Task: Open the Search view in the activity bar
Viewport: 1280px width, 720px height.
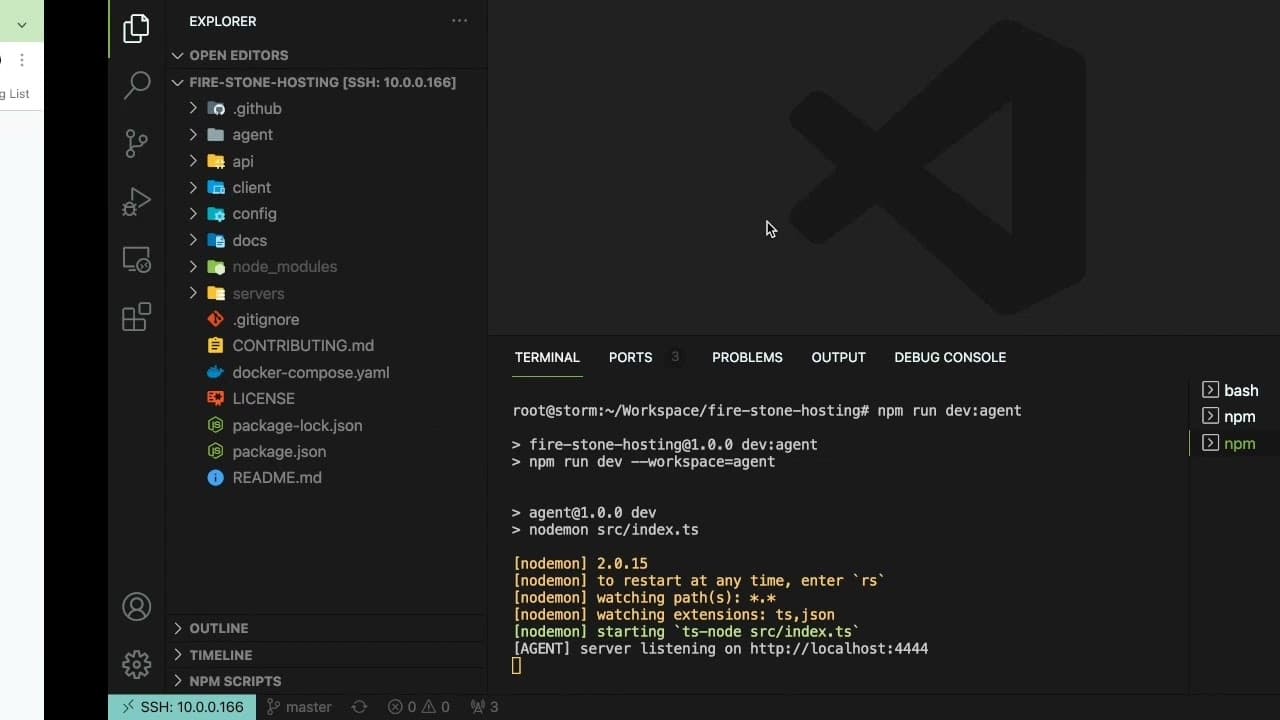Action: 136,85
